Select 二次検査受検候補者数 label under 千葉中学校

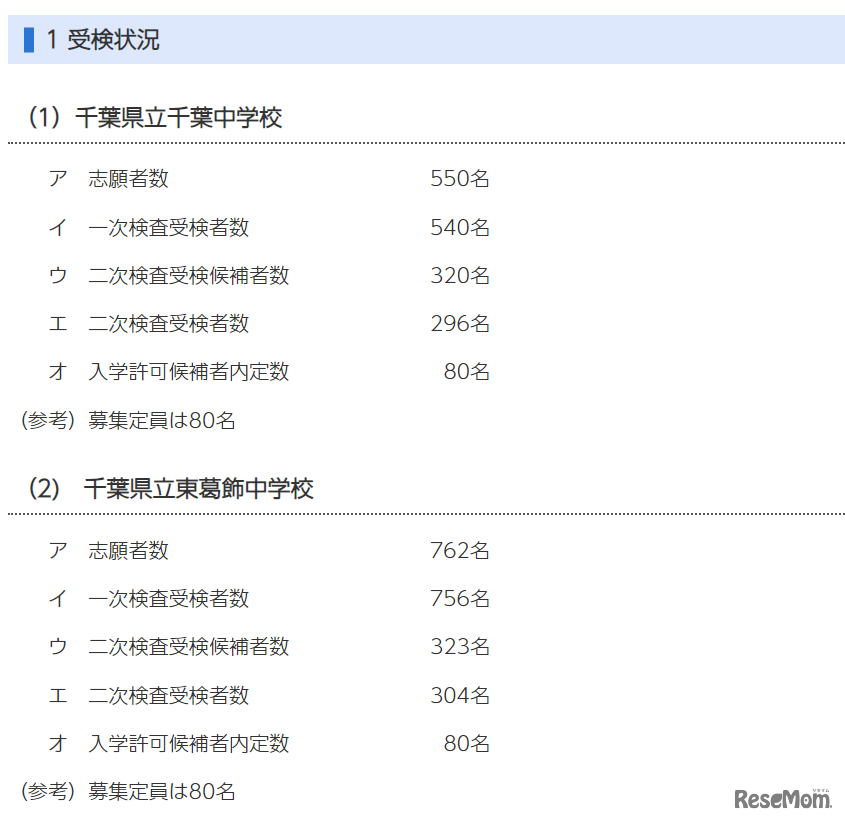[x=188, y=276]
